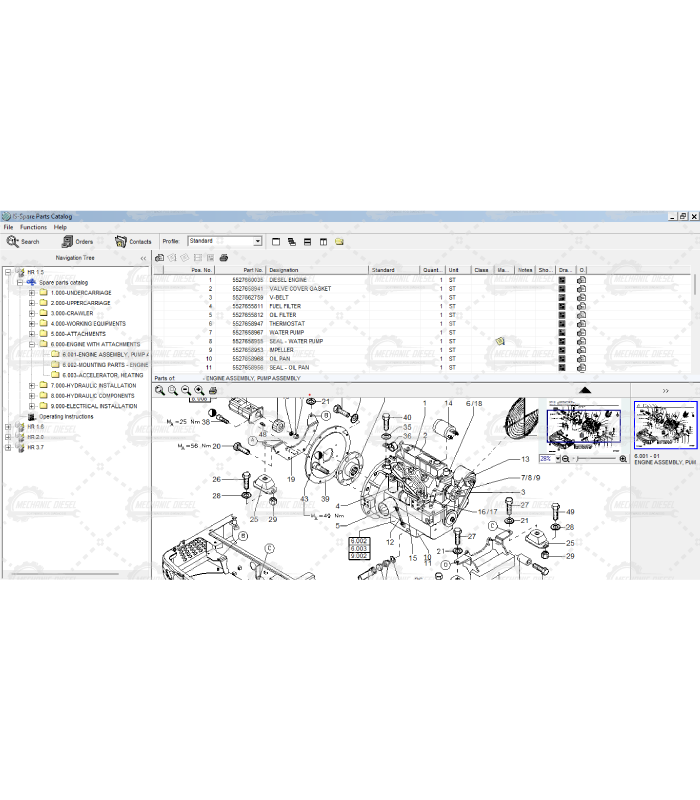Click the zoom slider under the overview thumbnail
The image size is (700, 800).
tap(595, 458)
